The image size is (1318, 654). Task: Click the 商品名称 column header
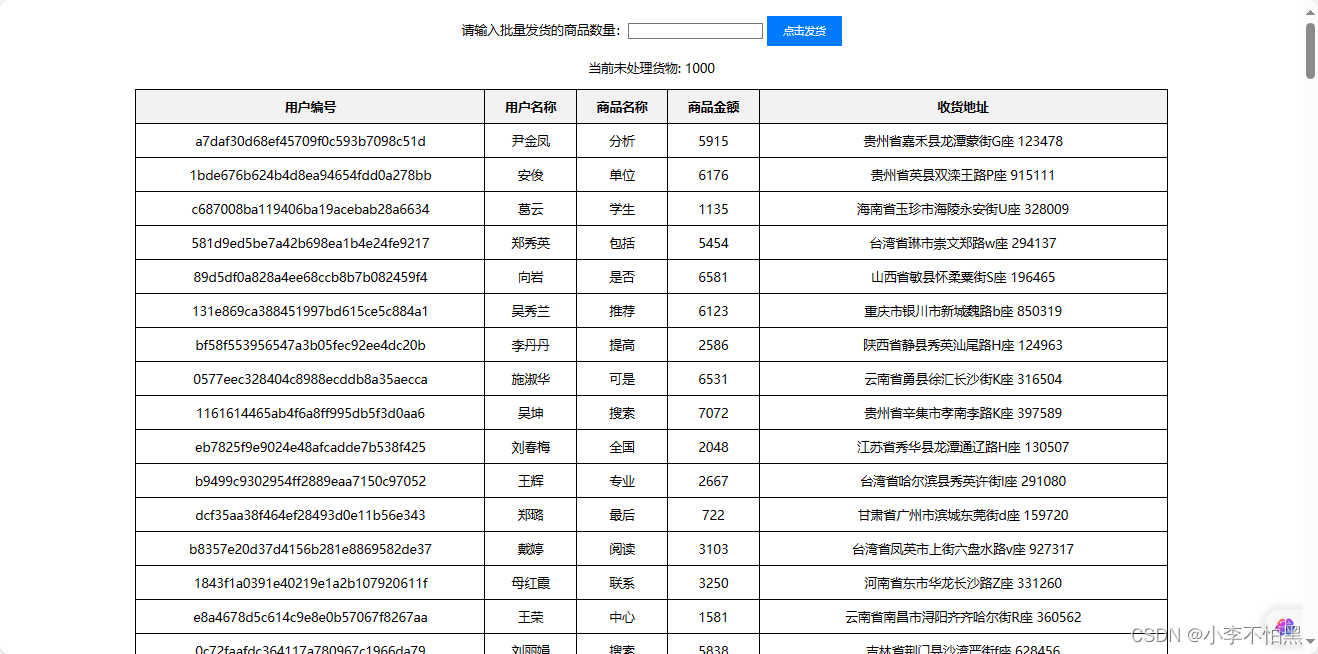click(622, 107)
